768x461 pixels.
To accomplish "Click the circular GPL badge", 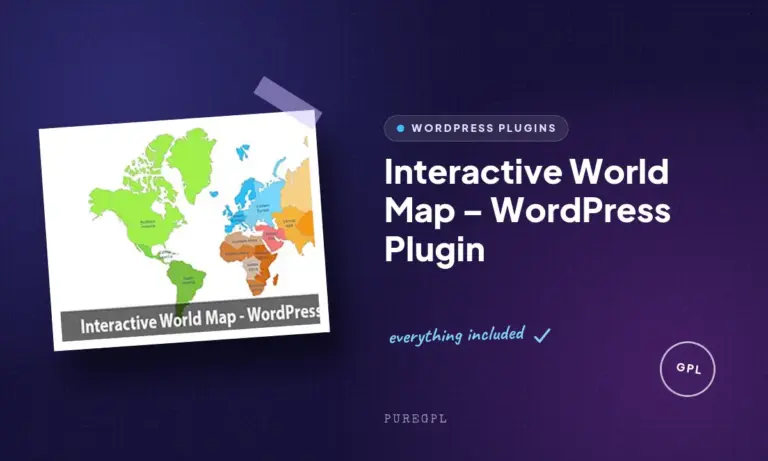I will pyautogui.click(x=688, y=368).
